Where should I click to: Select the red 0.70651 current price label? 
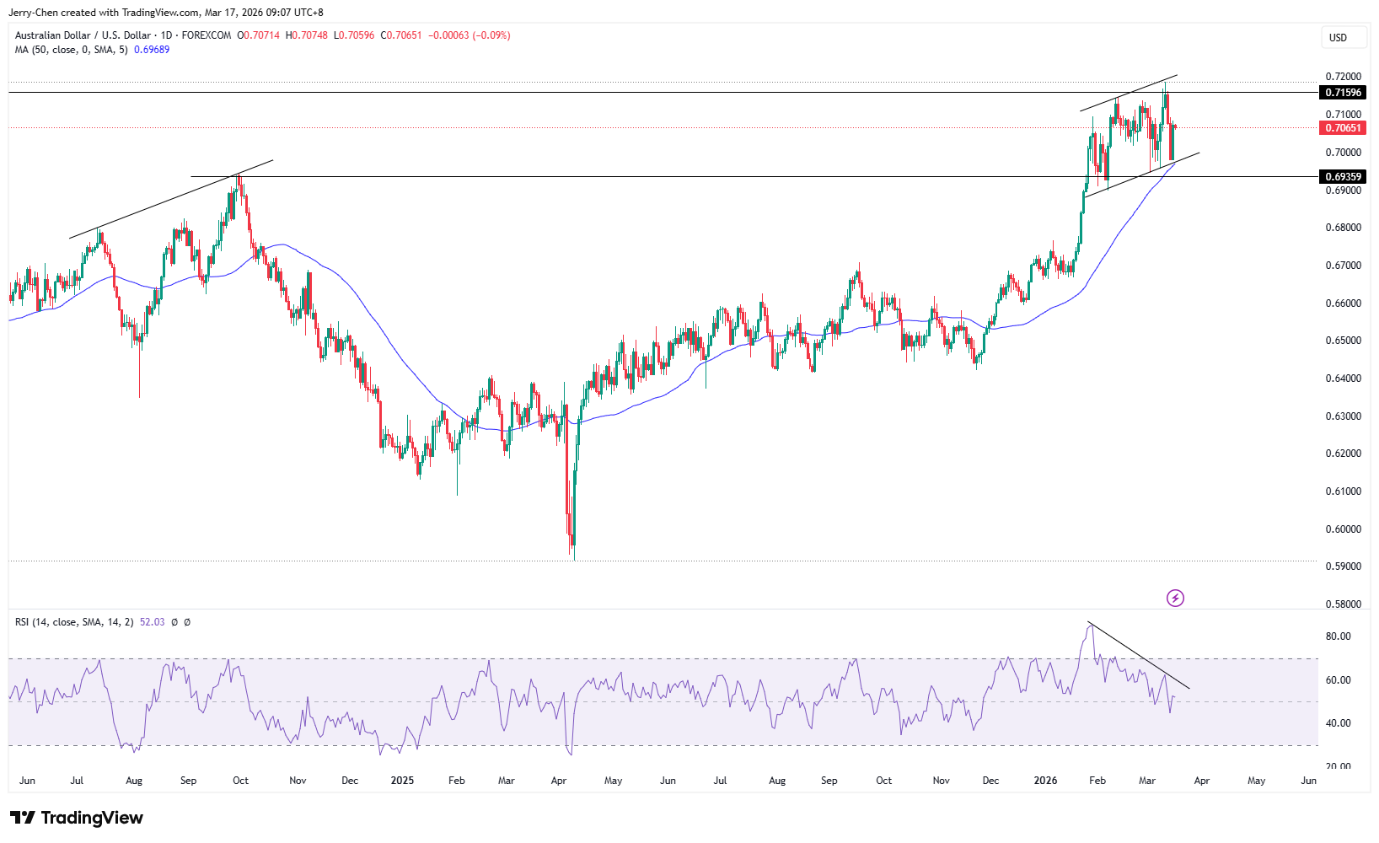[1343, 128]
